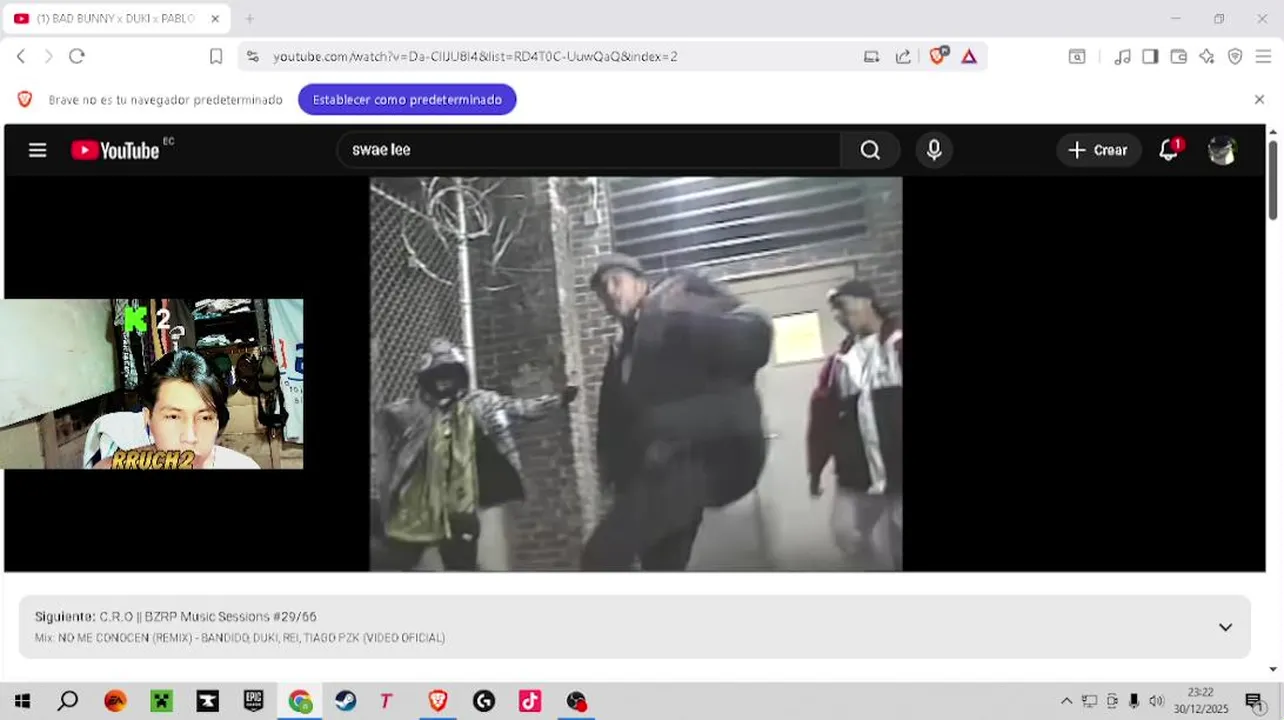
Task: Open the tab search icon in toolbar
Action: [x=1077, y=57]
